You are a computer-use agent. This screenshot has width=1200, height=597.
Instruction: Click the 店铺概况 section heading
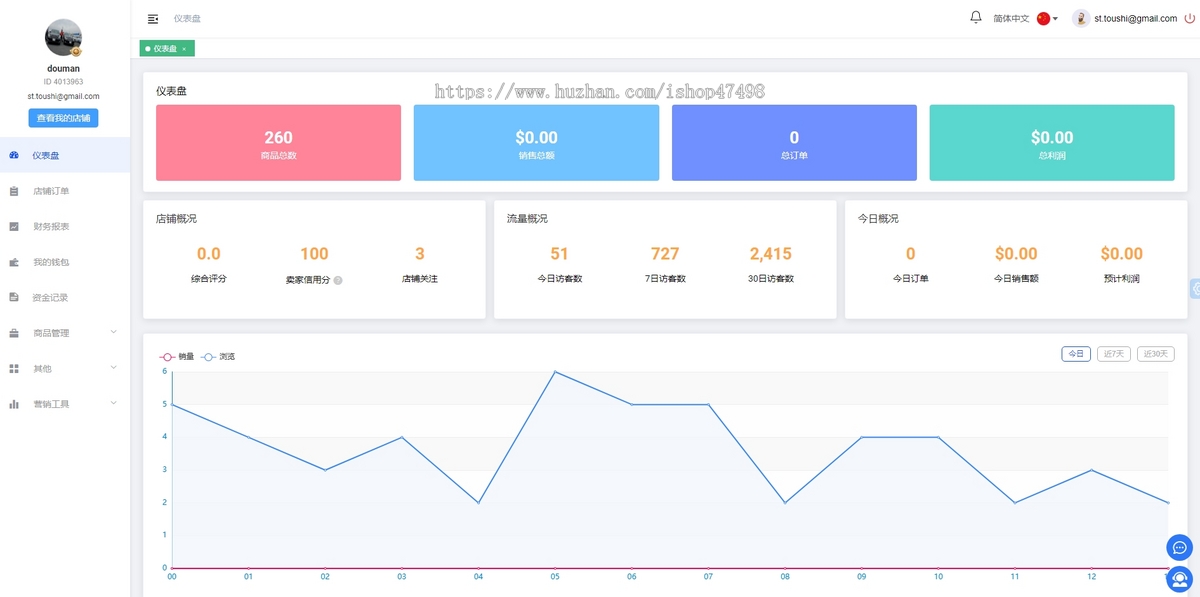tap(177, 218)
